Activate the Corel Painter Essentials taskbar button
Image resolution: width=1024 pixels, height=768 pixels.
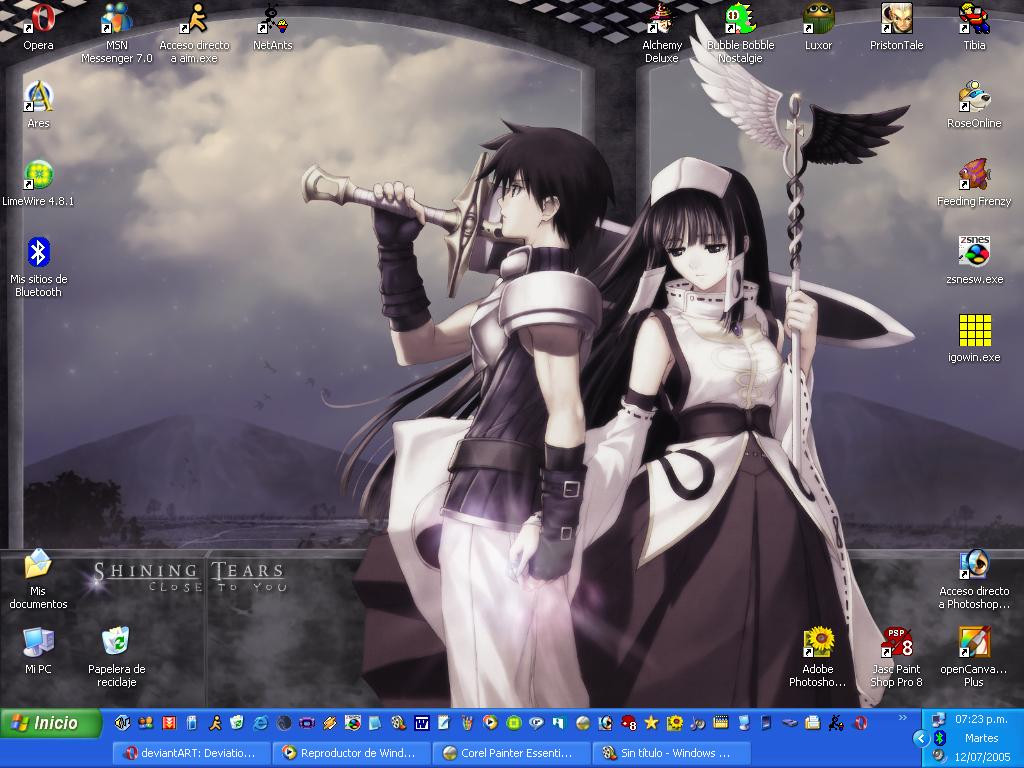click(512, 753)
